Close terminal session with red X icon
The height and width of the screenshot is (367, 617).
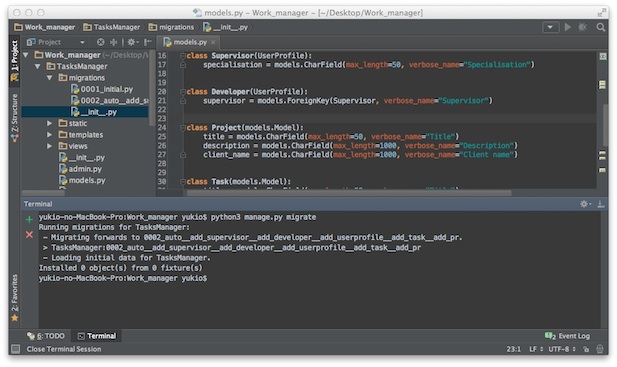(x=29, y=235)
